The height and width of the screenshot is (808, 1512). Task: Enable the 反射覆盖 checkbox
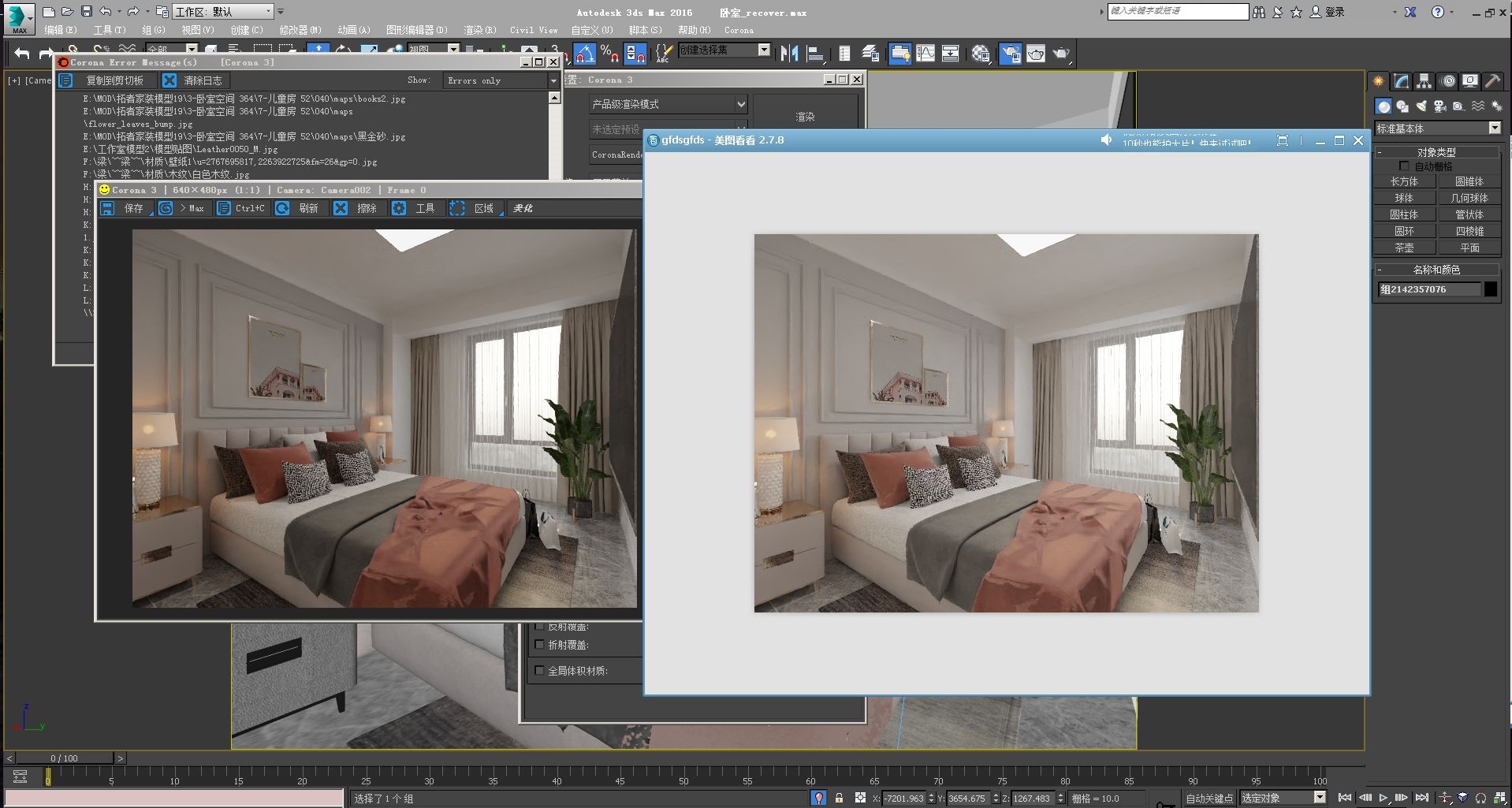540,627
